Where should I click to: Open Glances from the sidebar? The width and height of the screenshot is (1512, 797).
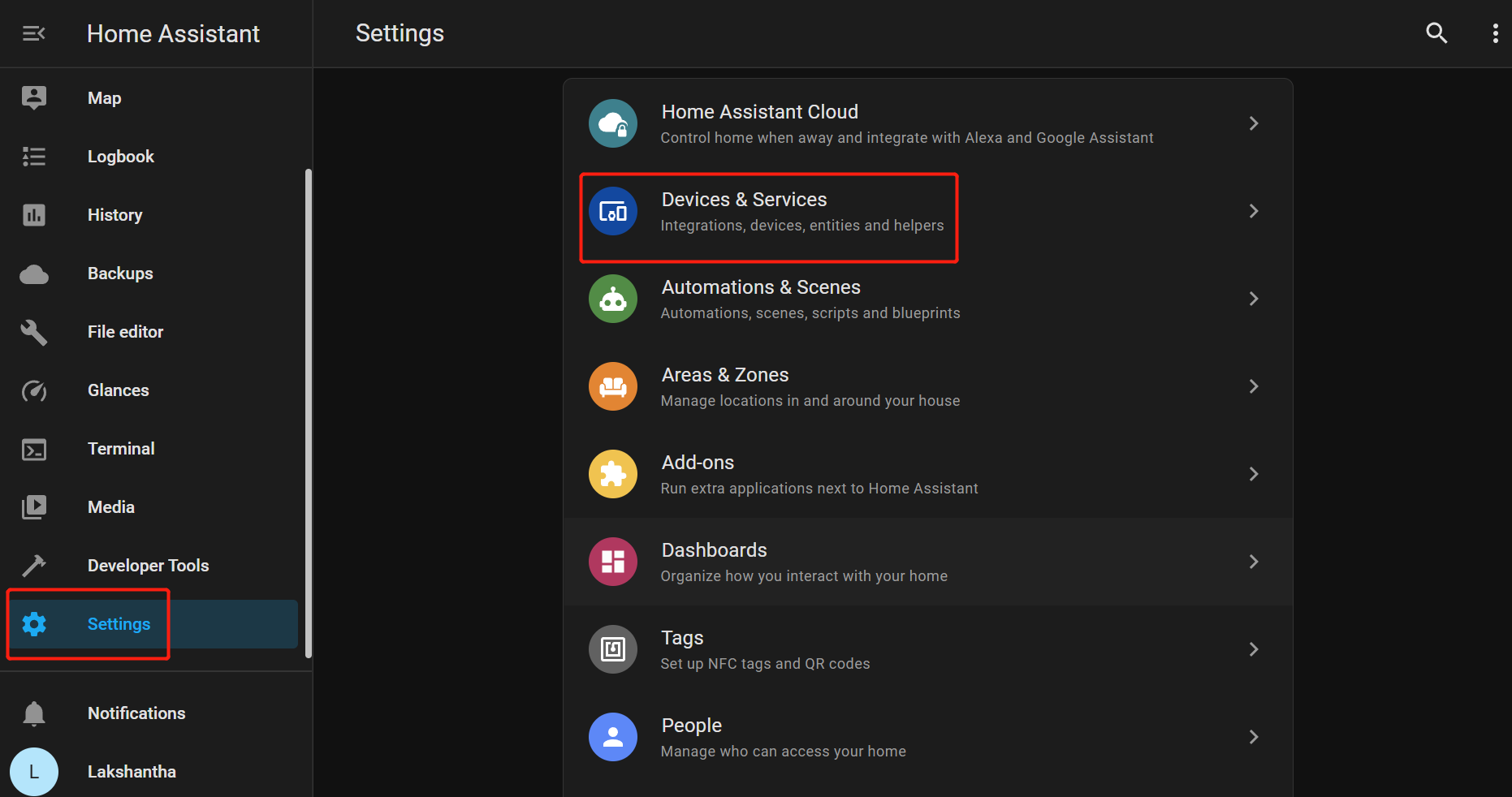[119, 390]
